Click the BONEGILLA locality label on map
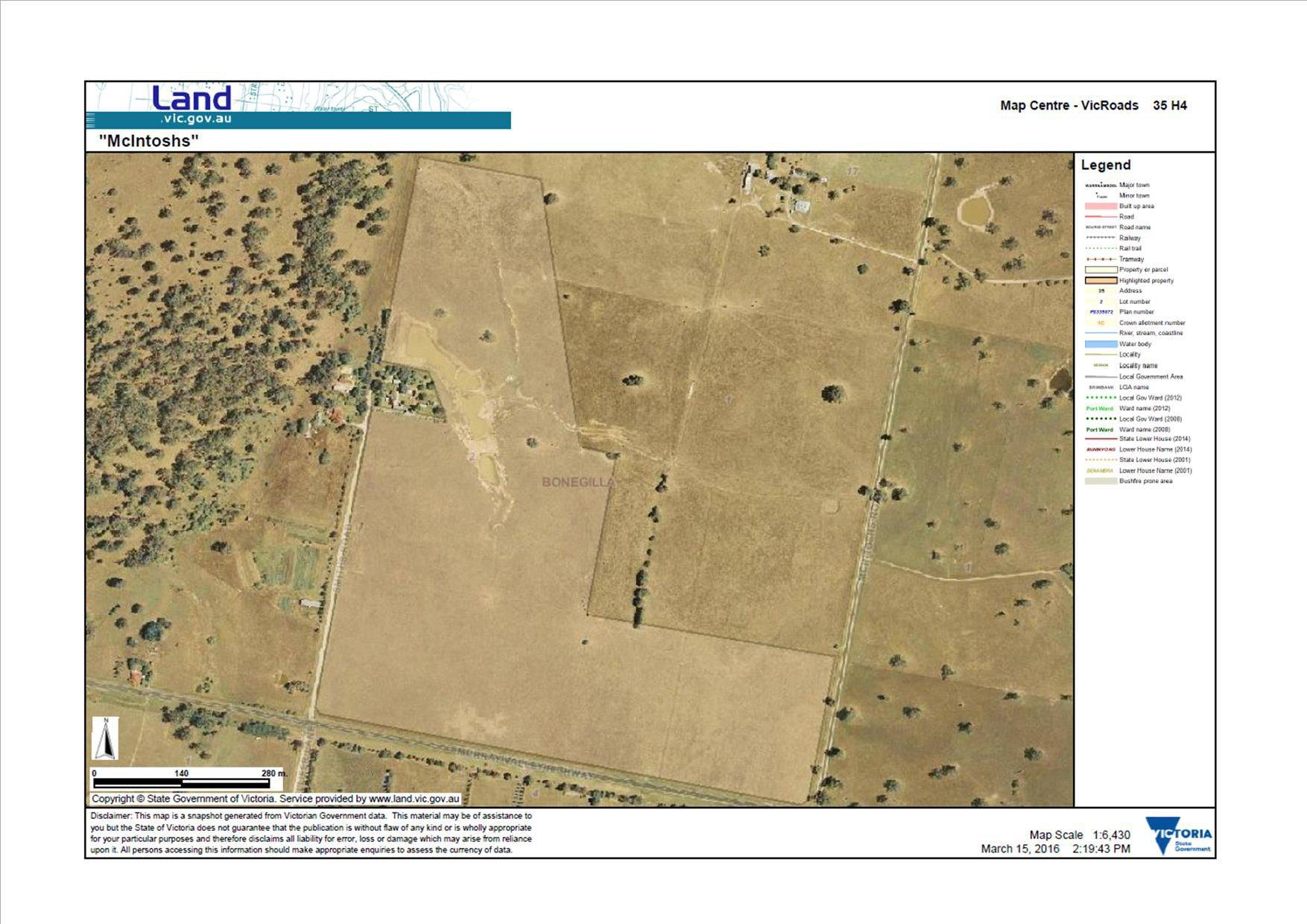The image size is (1307, 924). click(578, 482)
